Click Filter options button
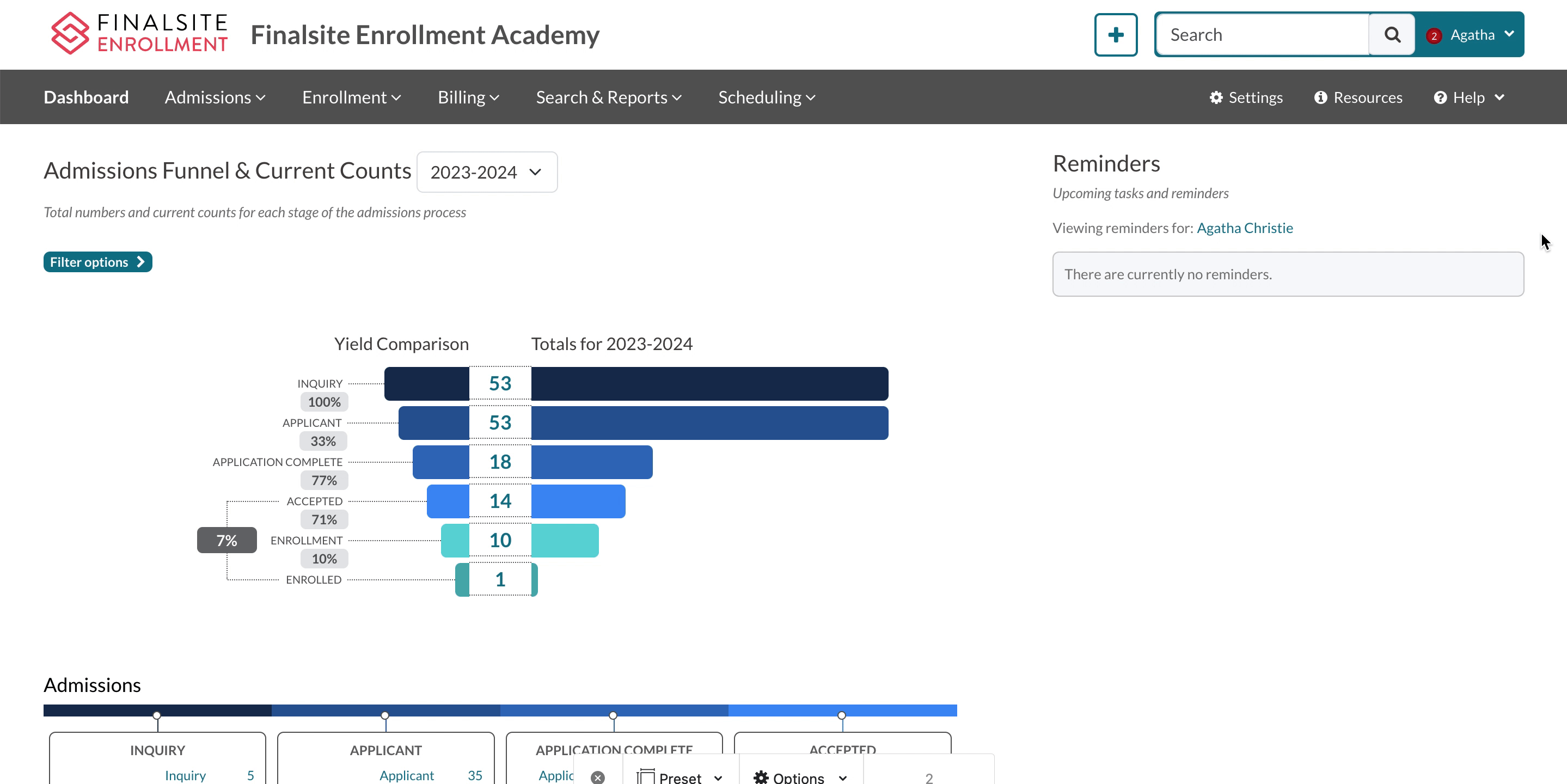This screenshot has height=784, width=1567. (97, 262)
